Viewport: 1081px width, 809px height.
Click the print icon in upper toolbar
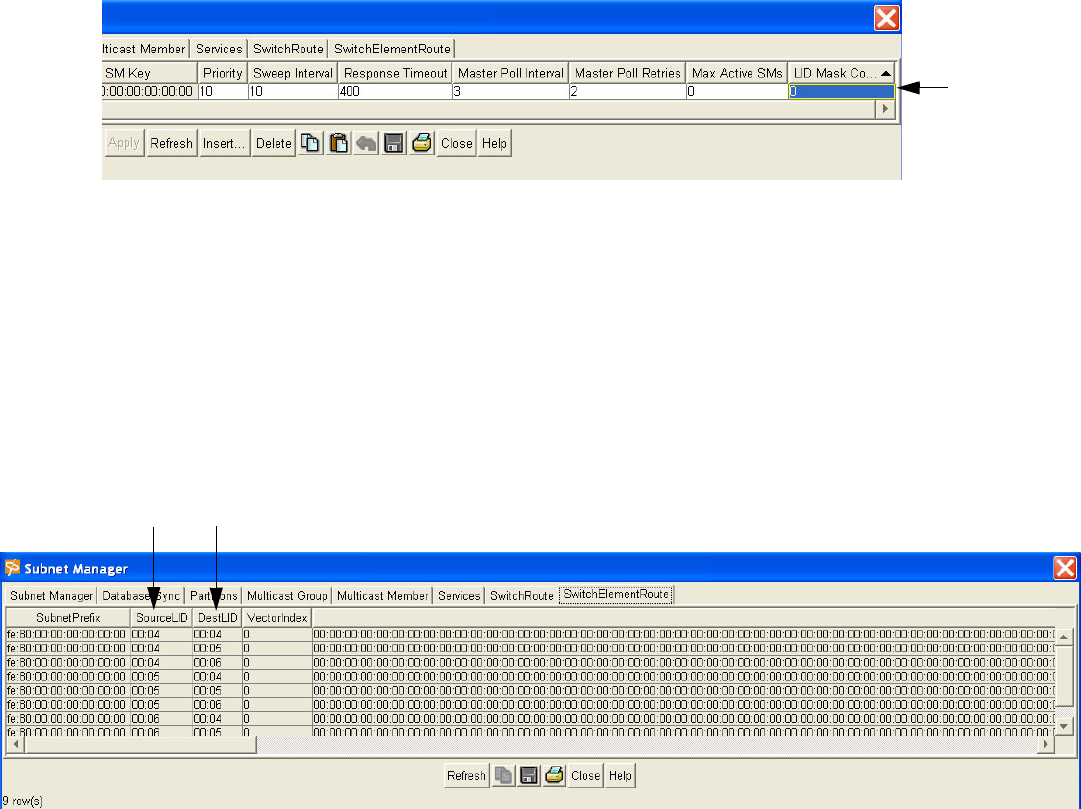(422, 143)
